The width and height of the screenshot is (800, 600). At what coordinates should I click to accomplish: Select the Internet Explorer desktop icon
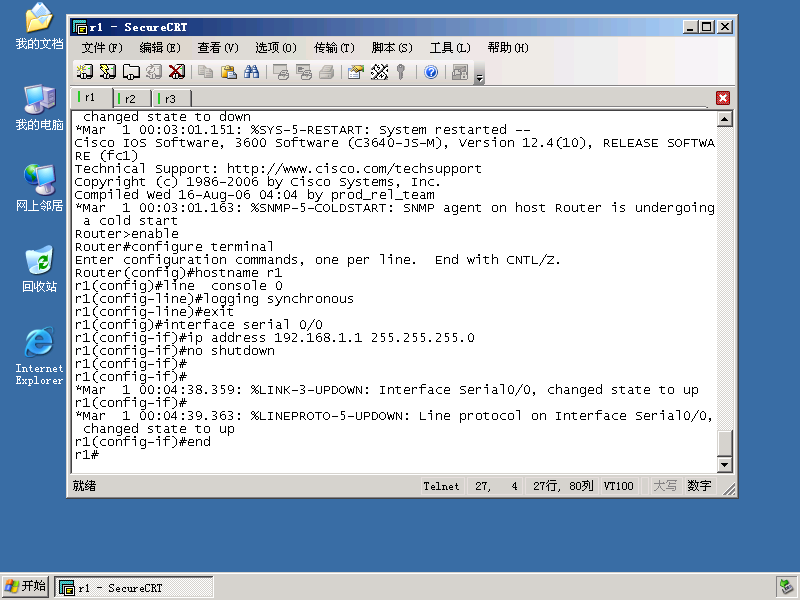pos(39,356)
